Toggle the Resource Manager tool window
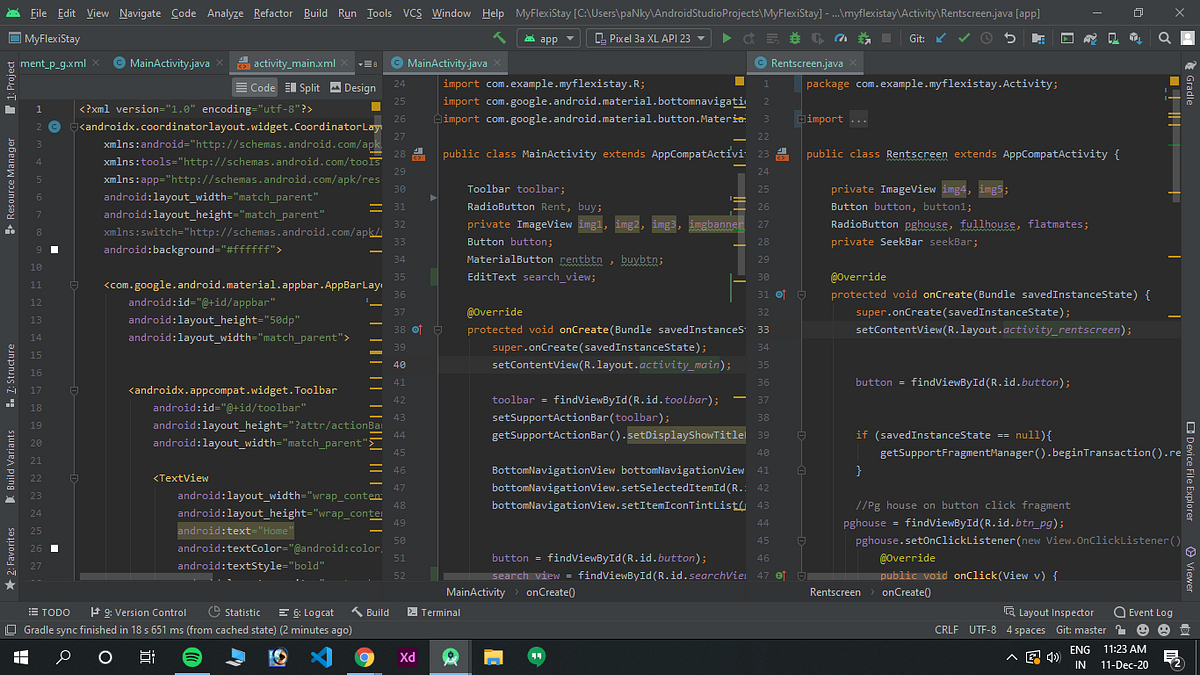Image resolution: width=1200 pixels, height=675 pixels. (11, 185)
